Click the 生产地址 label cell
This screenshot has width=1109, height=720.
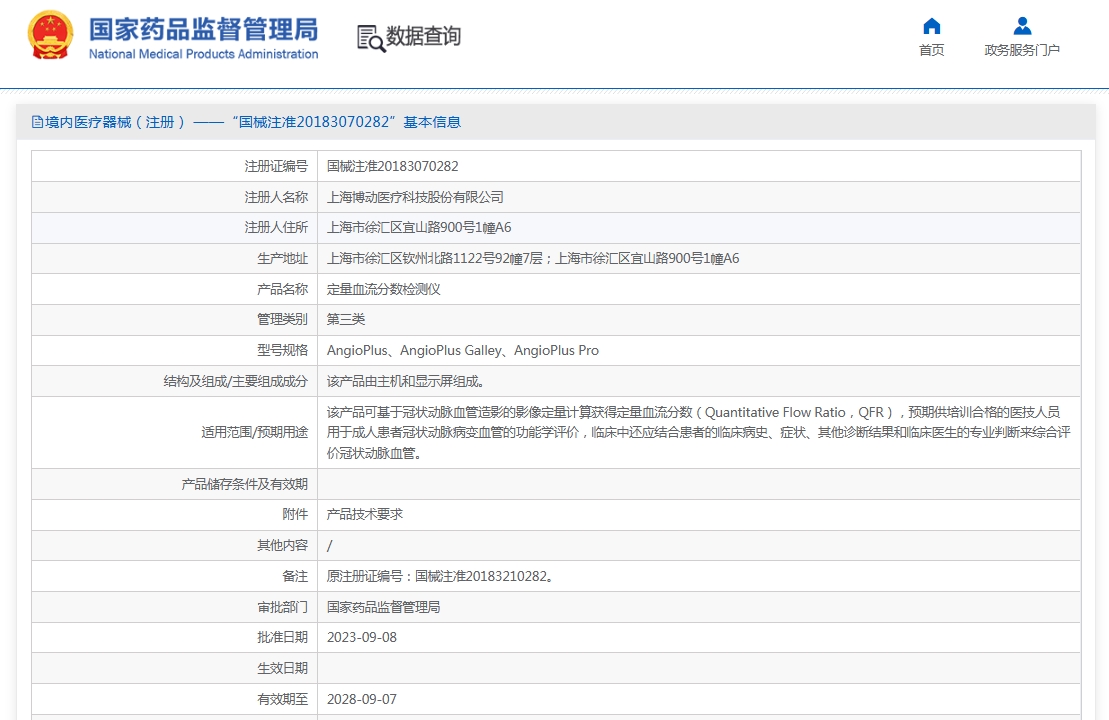pyautogui.click(x=175, y=259)
